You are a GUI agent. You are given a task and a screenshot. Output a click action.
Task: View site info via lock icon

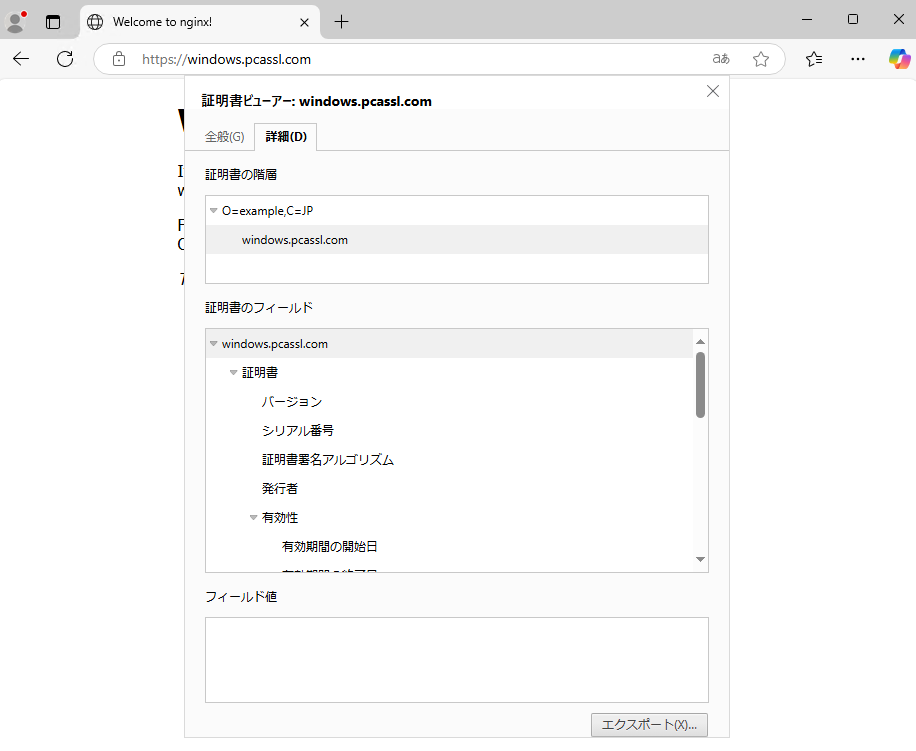pyautogui.click(x=119, y=59)
